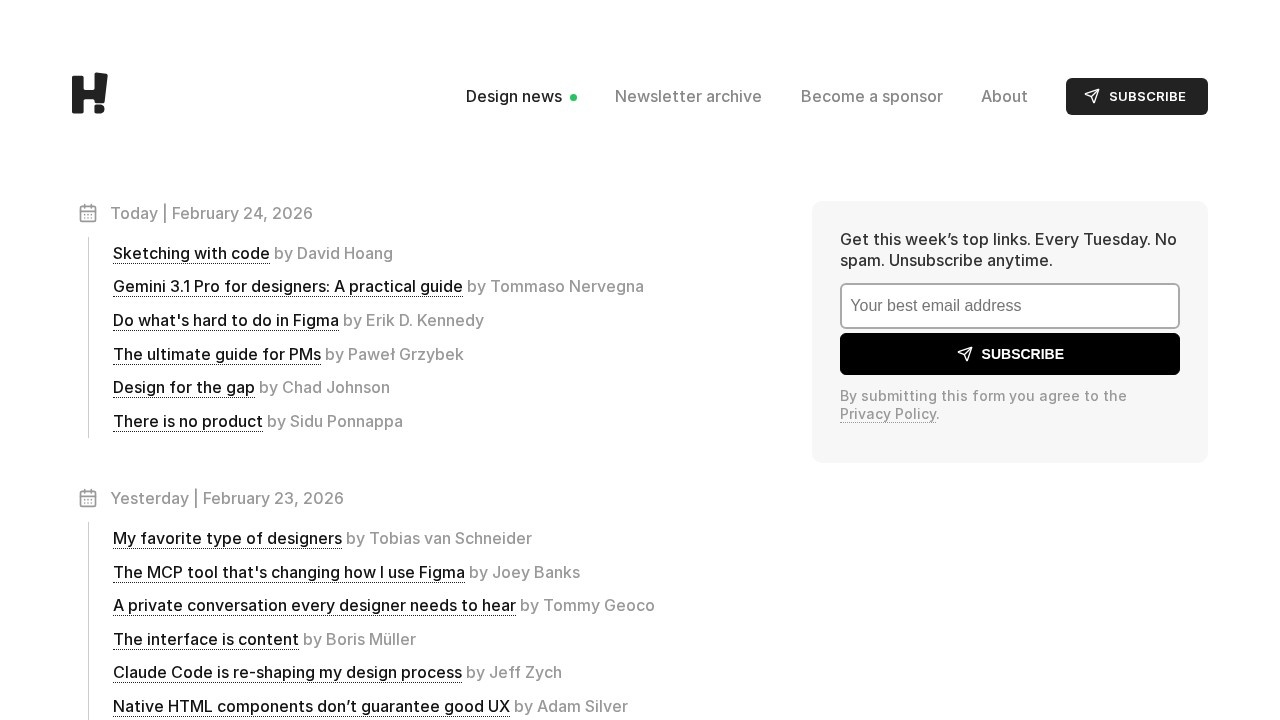1280x720 pixels.
Task: Focus the email address input field
Action: 1010,306
